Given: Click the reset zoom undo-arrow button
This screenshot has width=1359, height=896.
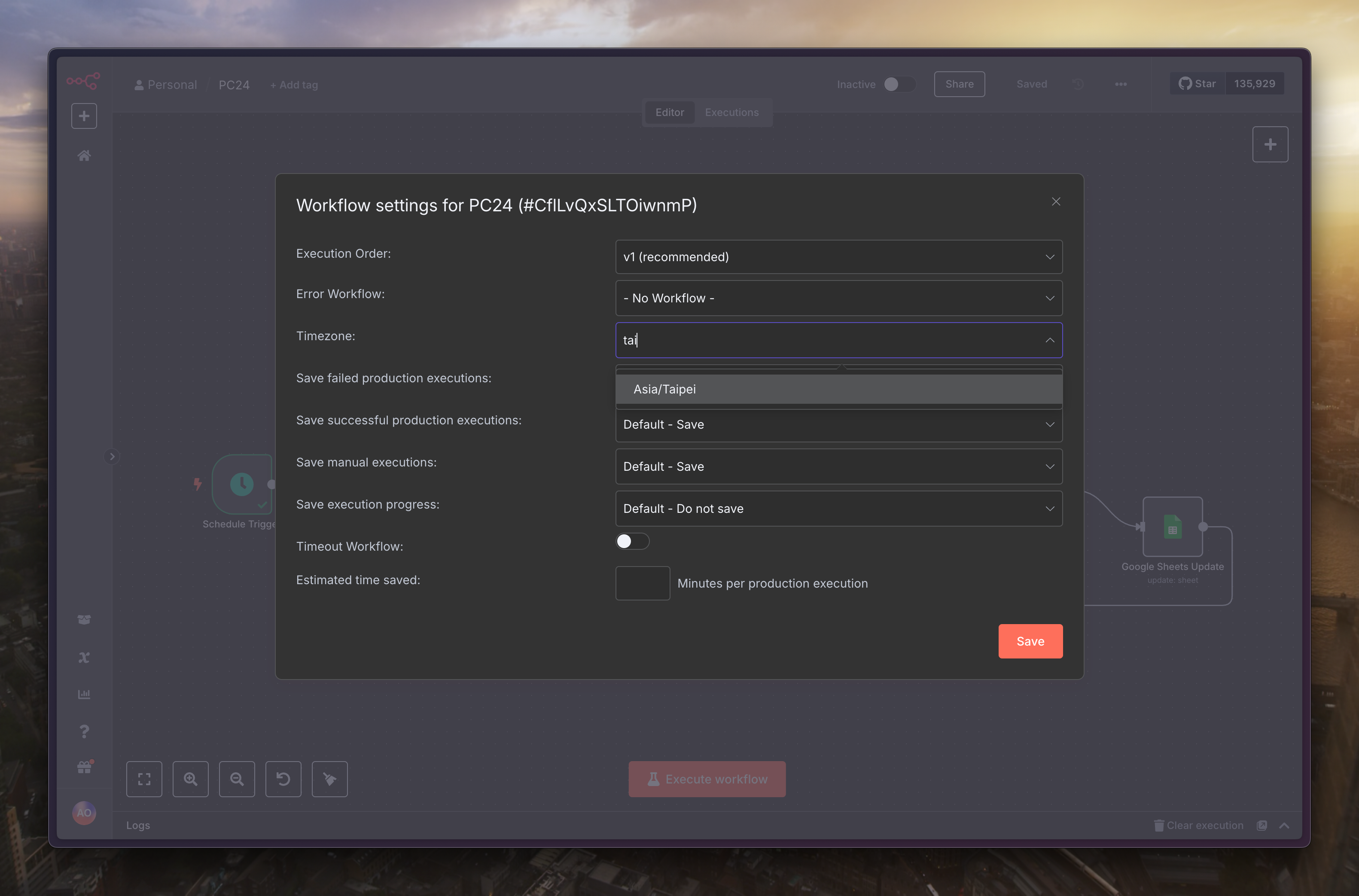Looking at the screenshot, I should coord(283,779).
